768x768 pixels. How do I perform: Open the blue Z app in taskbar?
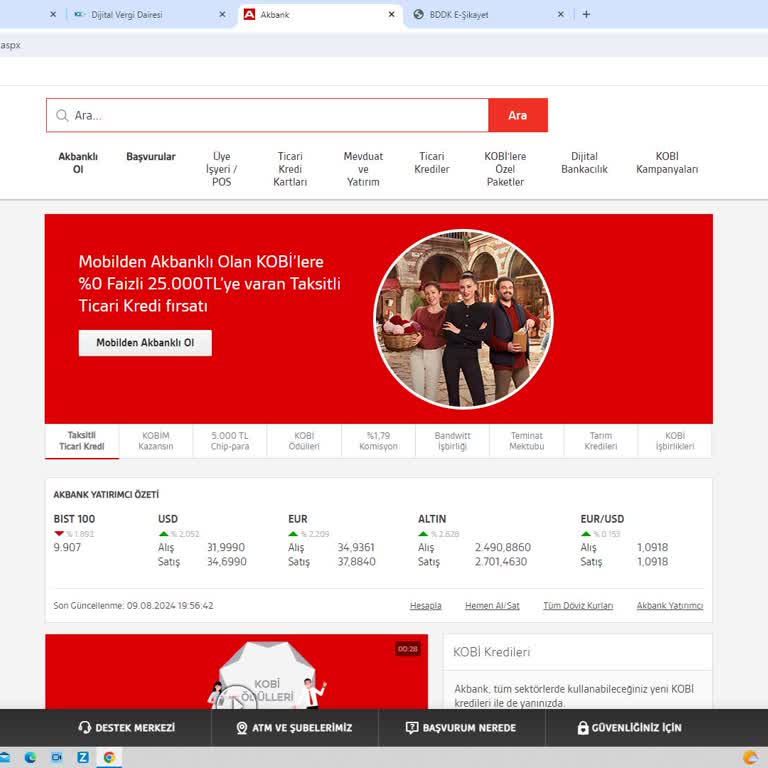click(83, 758)
